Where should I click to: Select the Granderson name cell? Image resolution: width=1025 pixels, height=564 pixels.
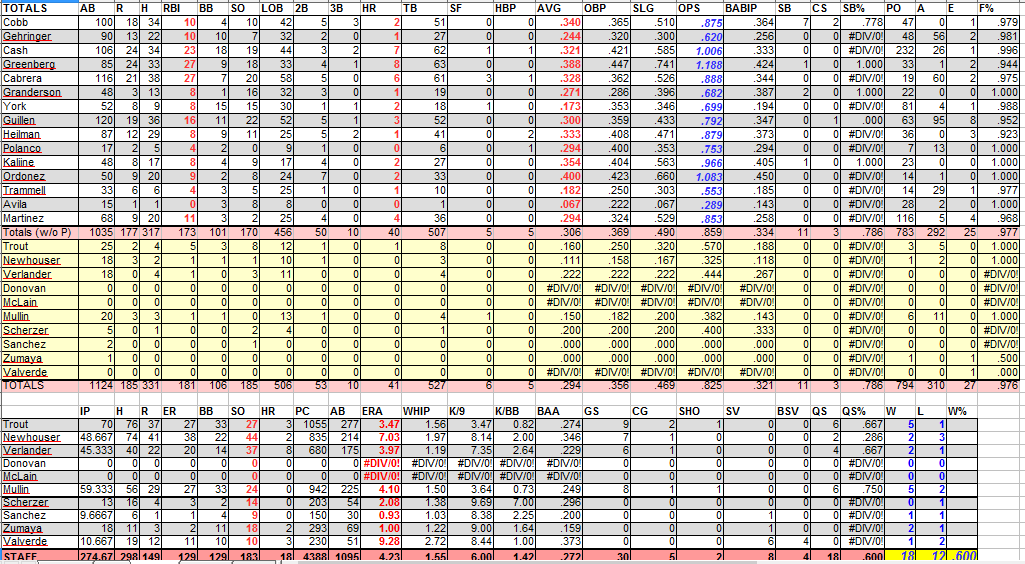(39, 92)
